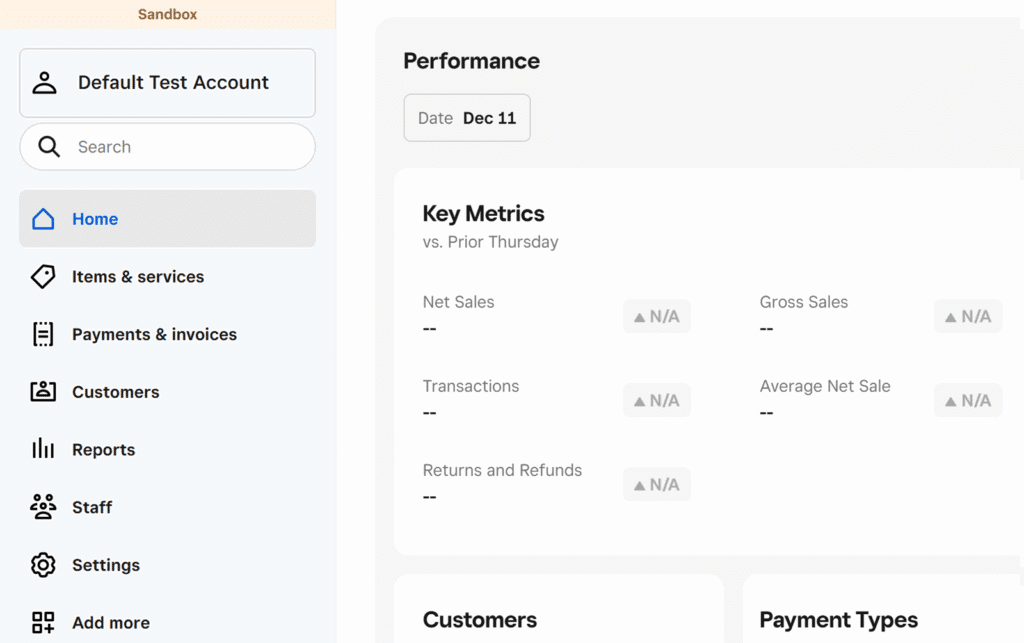This screenshot has height=643, width=1024.
Task: Click the Add more grid-plus icon
Action: click(43, 622)
